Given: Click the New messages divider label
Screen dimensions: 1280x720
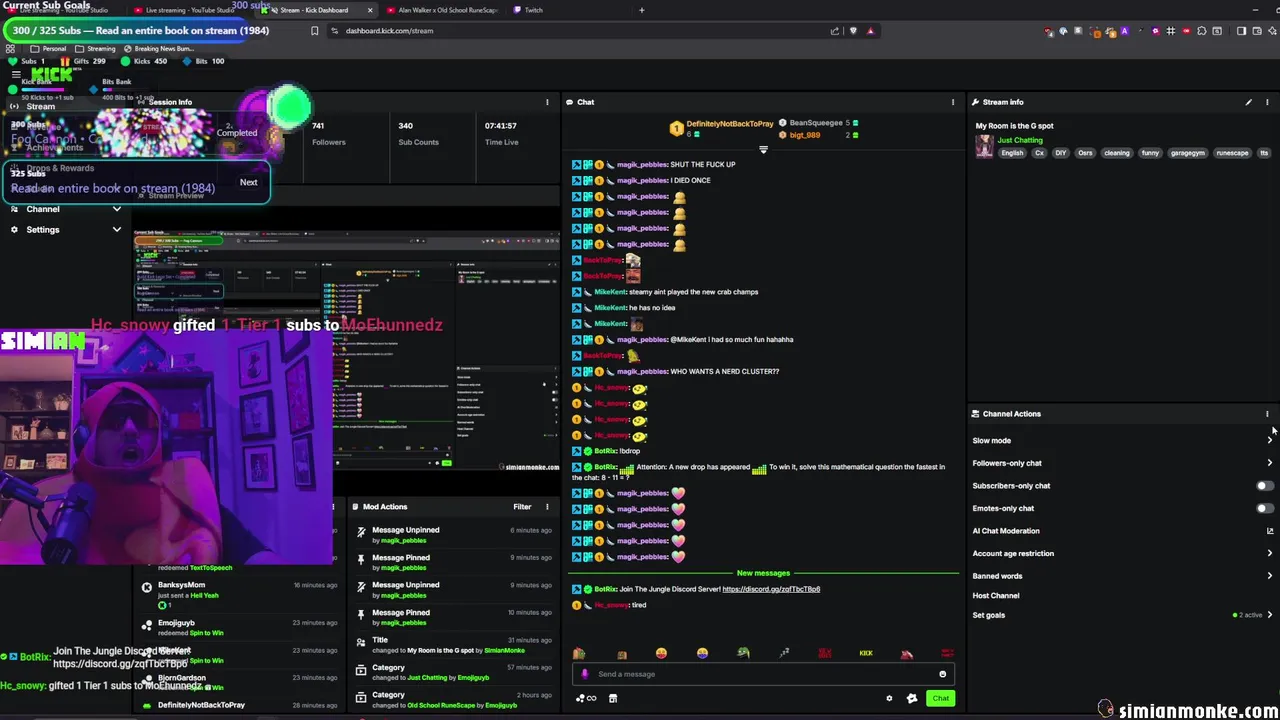Looking at the screenshot, I should [x=763, y=574].
